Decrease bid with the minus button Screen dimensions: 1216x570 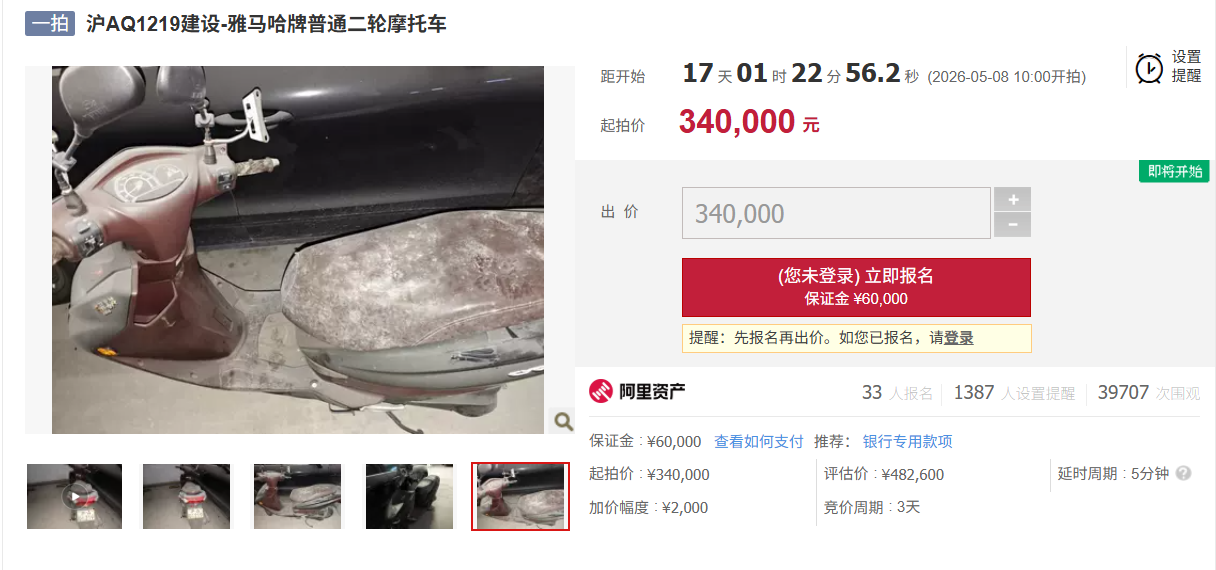[1012, 225]
